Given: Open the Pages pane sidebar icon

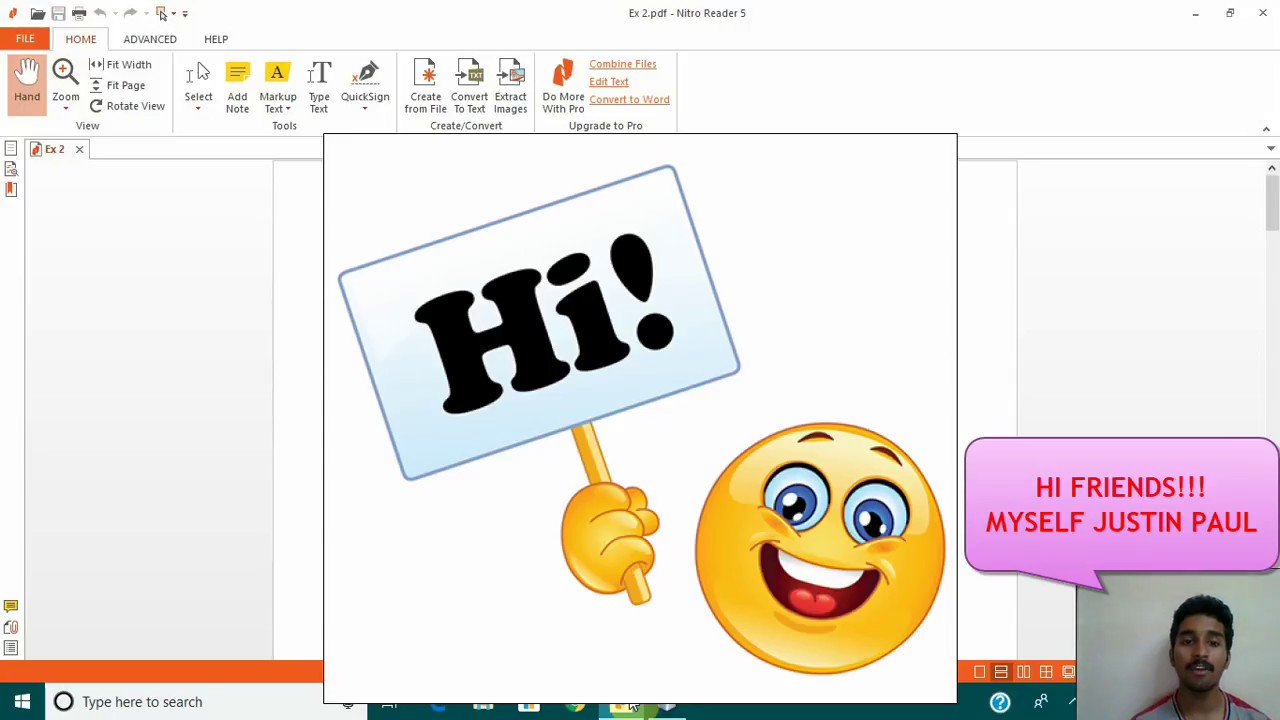Looking at the screenshot, I should pos(11,149).
